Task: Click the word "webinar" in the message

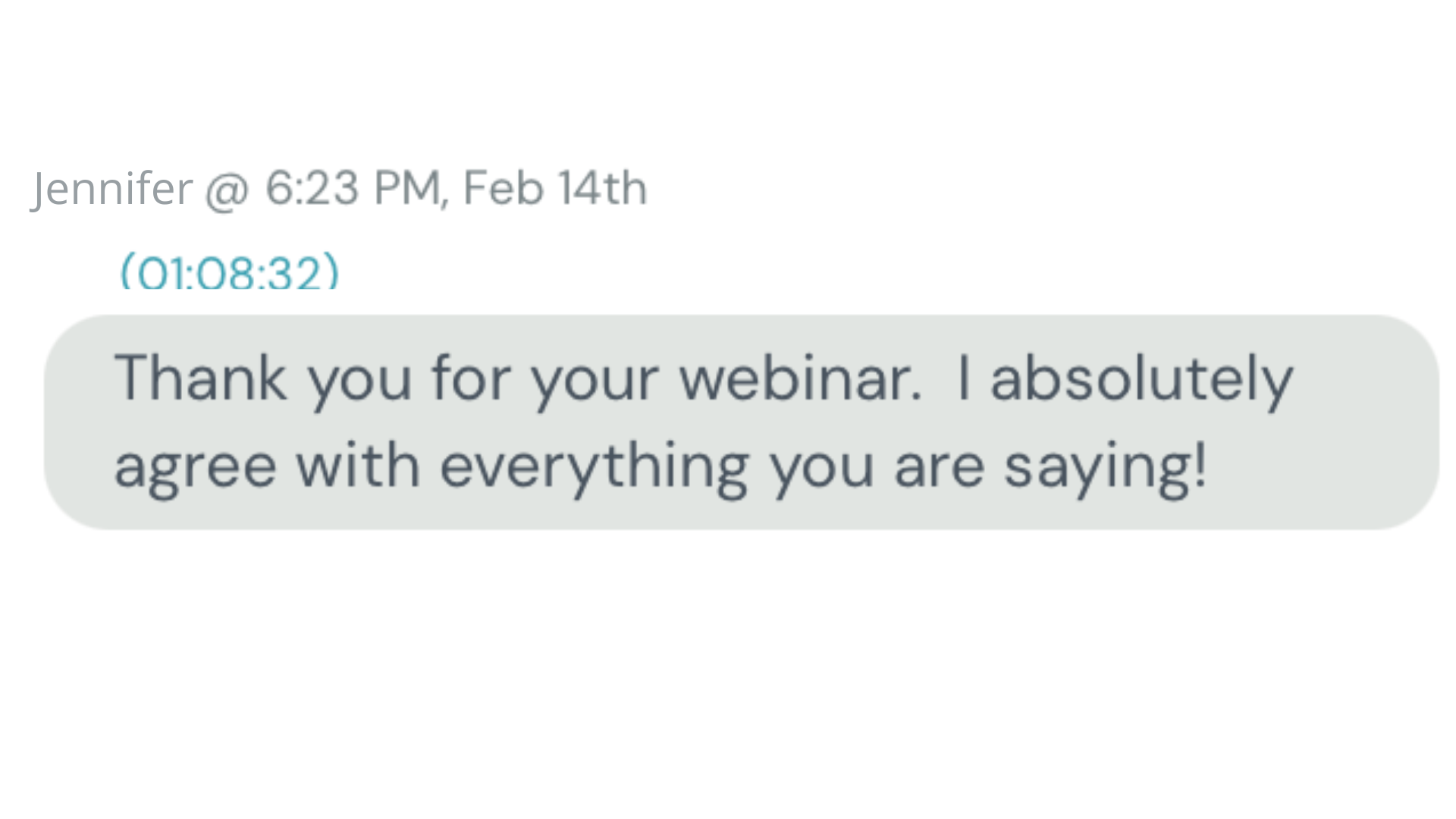Action: (799, 378)
